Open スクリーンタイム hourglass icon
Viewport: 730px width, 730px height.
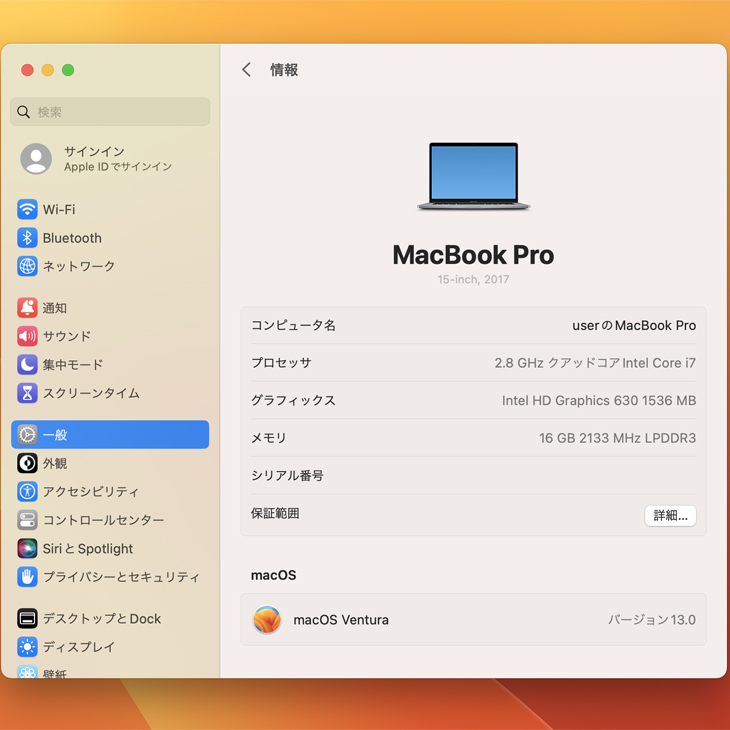(27, 393)
